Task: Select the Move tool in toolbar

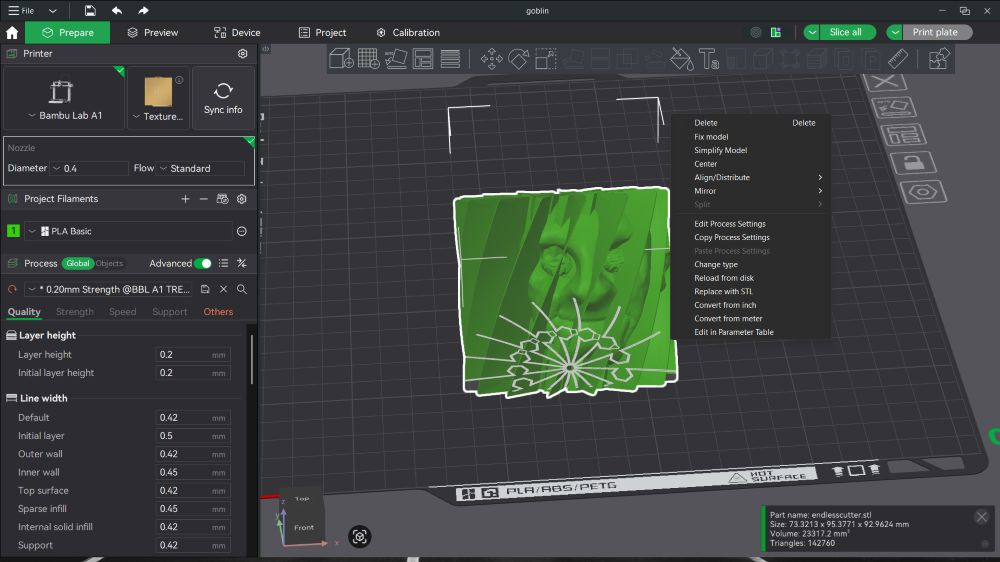Action: coord(491,59)
